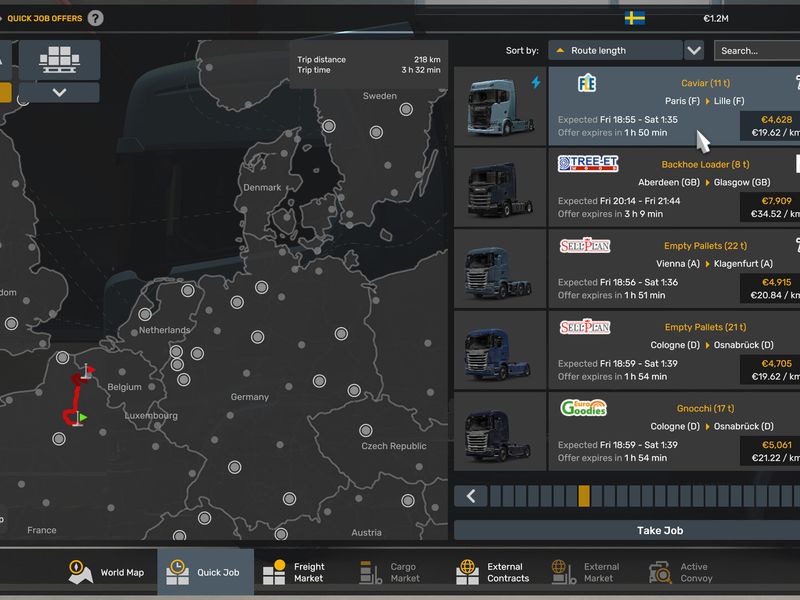
Task: Click the Trip distance 218 km readout
Action: pyautogui.click(x=368, y=60)
